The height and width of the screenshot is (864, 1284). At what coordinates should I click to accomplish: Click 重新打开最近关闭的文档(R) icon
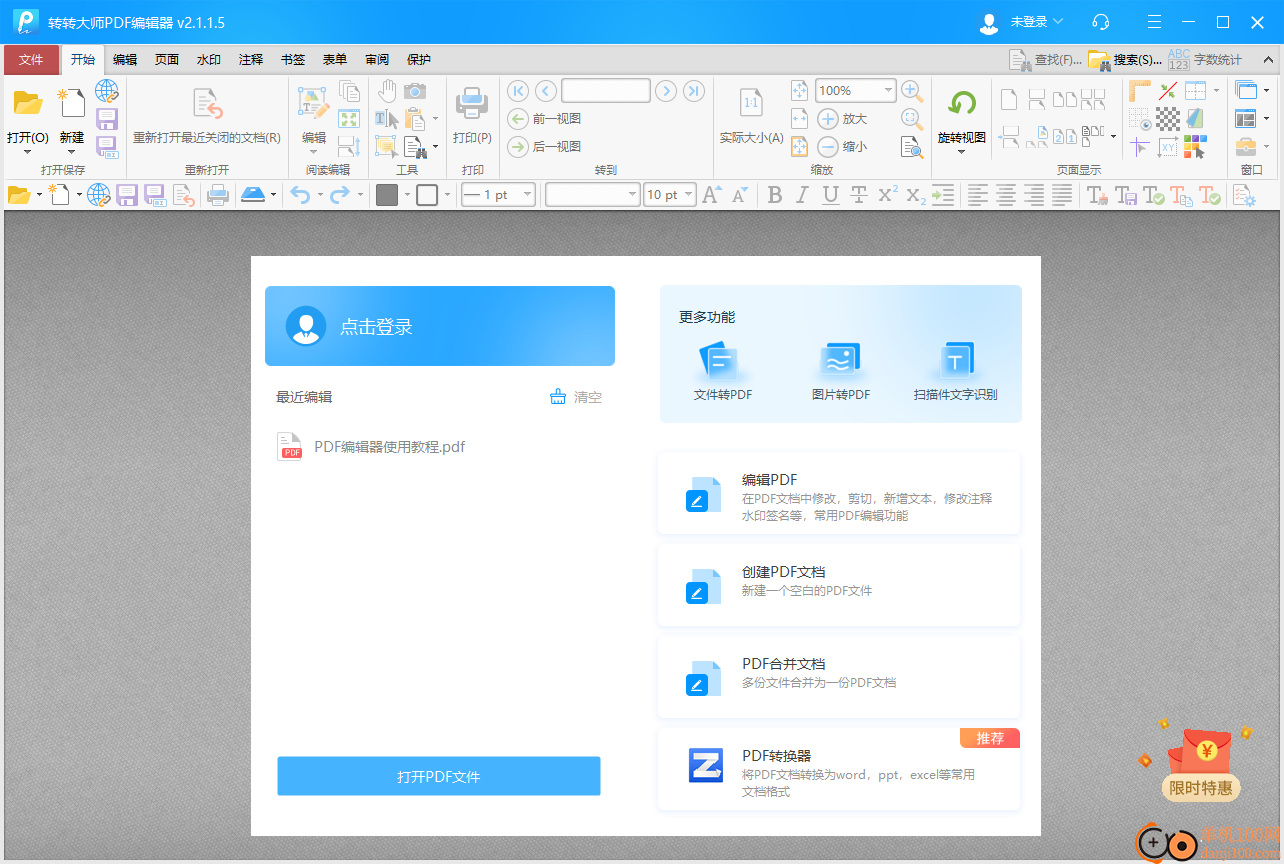(x=207, y=105)
